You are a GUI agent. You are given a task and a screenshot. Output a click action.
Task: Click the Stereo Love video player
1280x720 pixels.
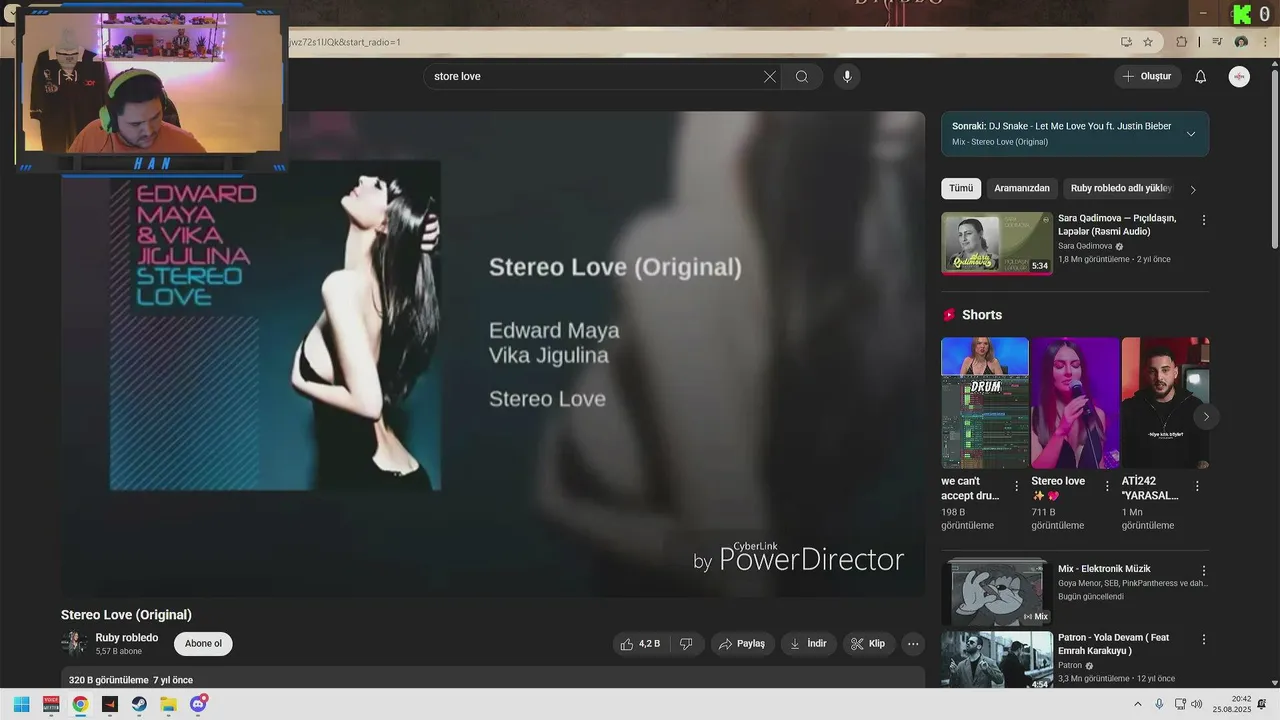coord(493,354)
